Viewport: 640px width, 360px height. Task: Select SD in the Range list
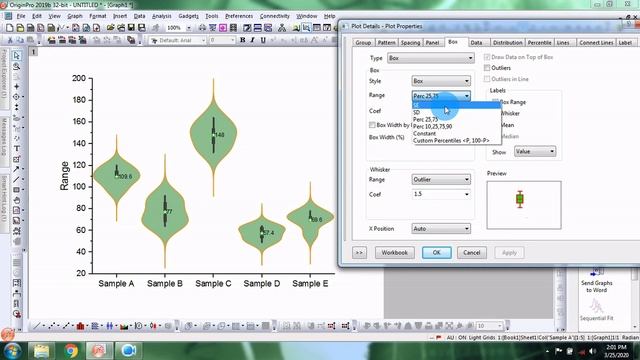(x=456, y=112)
